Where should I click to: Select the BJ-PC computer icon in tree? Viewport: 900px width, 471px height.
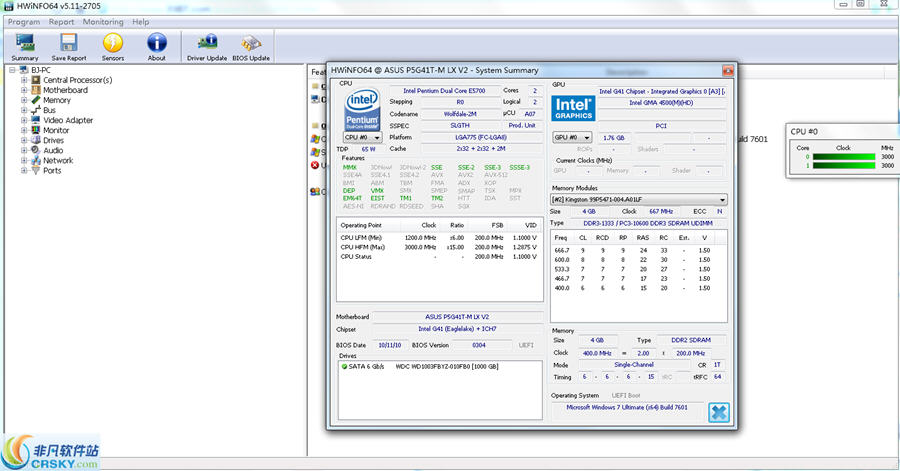(x=24, y=70)
